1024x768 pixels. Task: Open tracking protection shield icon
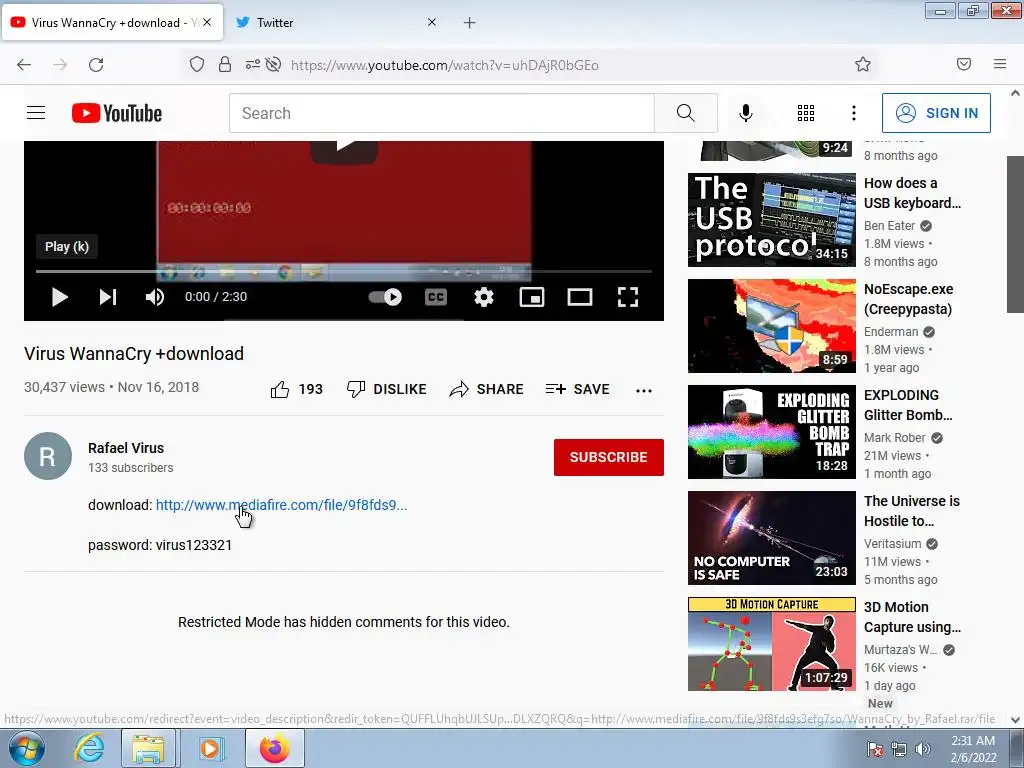(197, 64)
